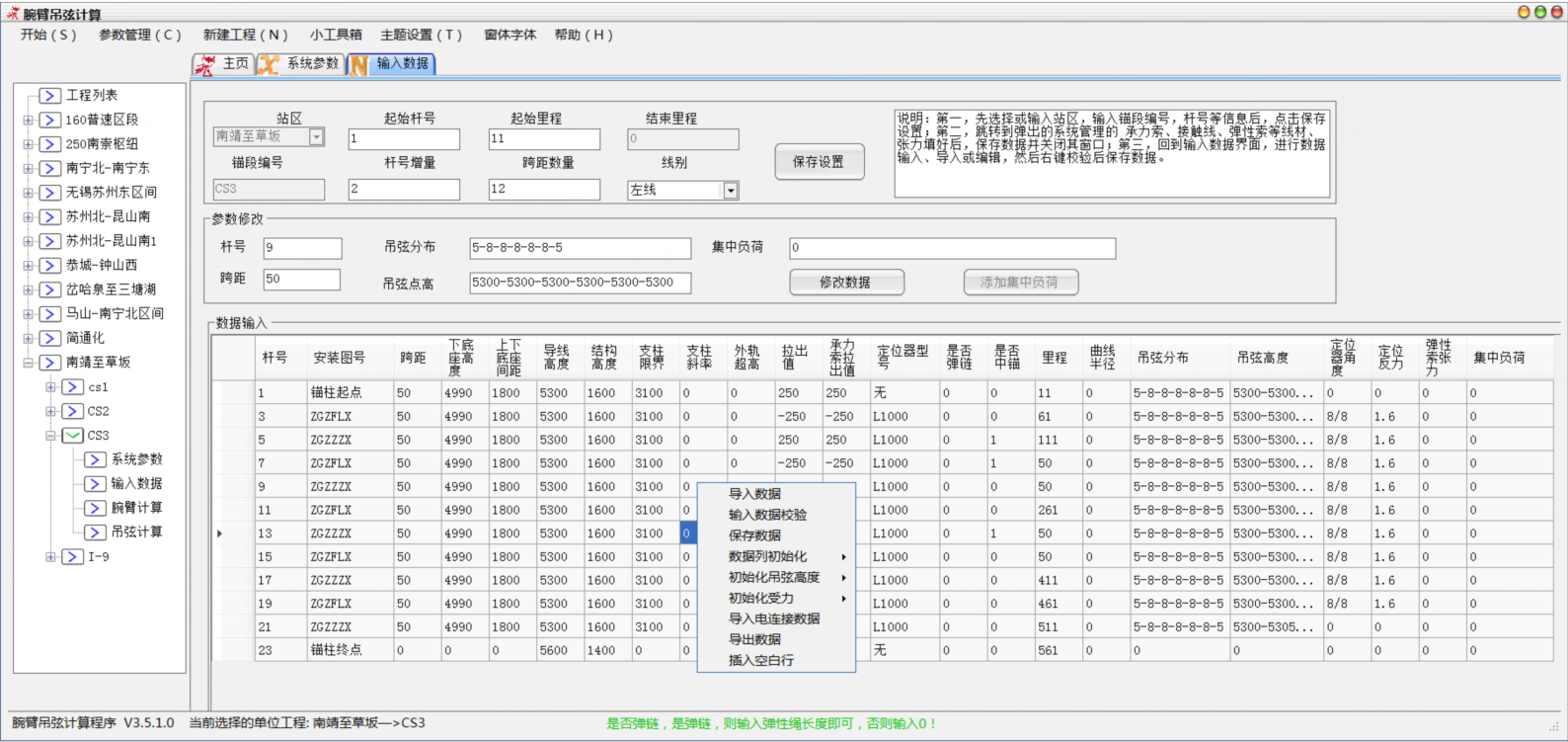This screenshot has height=742, width=1568.
Task: Open the 新建工程 (N) menu
Action: coord(246,35)
